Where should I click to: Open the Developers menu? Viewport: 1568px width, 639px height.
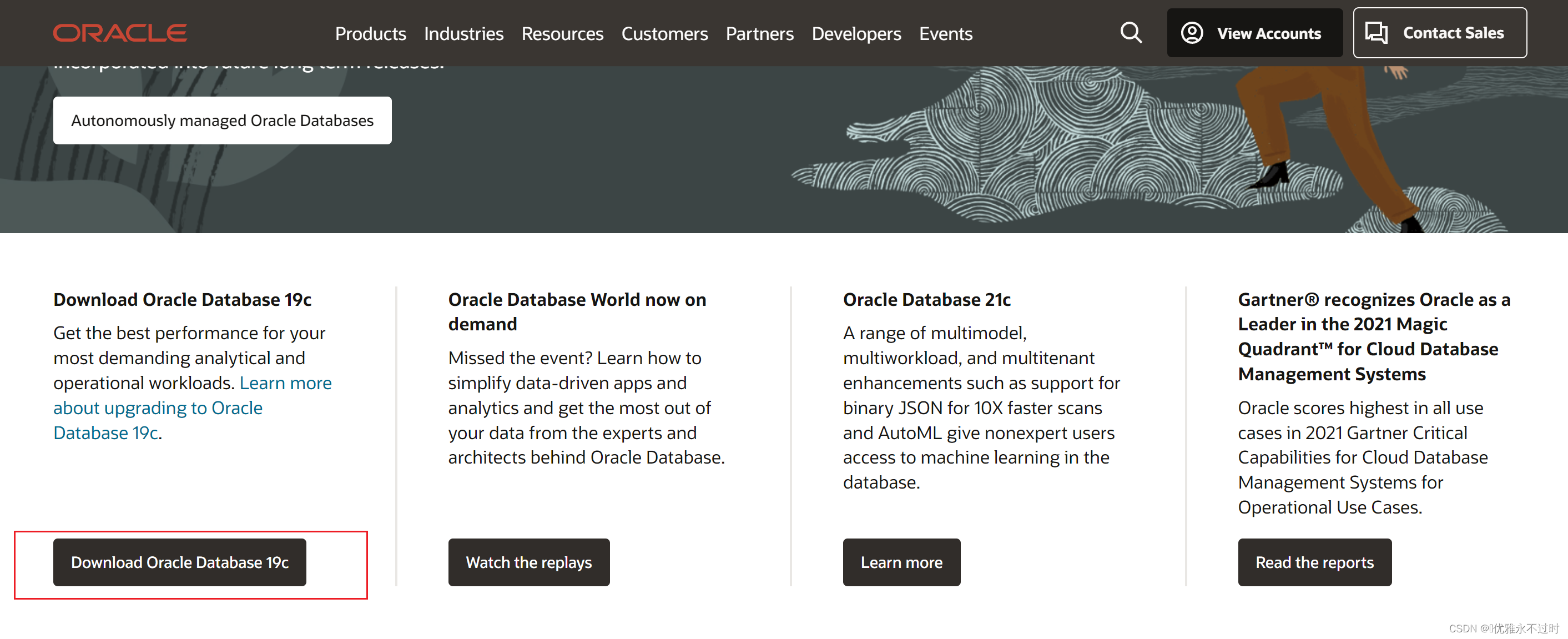click(856, 33)
